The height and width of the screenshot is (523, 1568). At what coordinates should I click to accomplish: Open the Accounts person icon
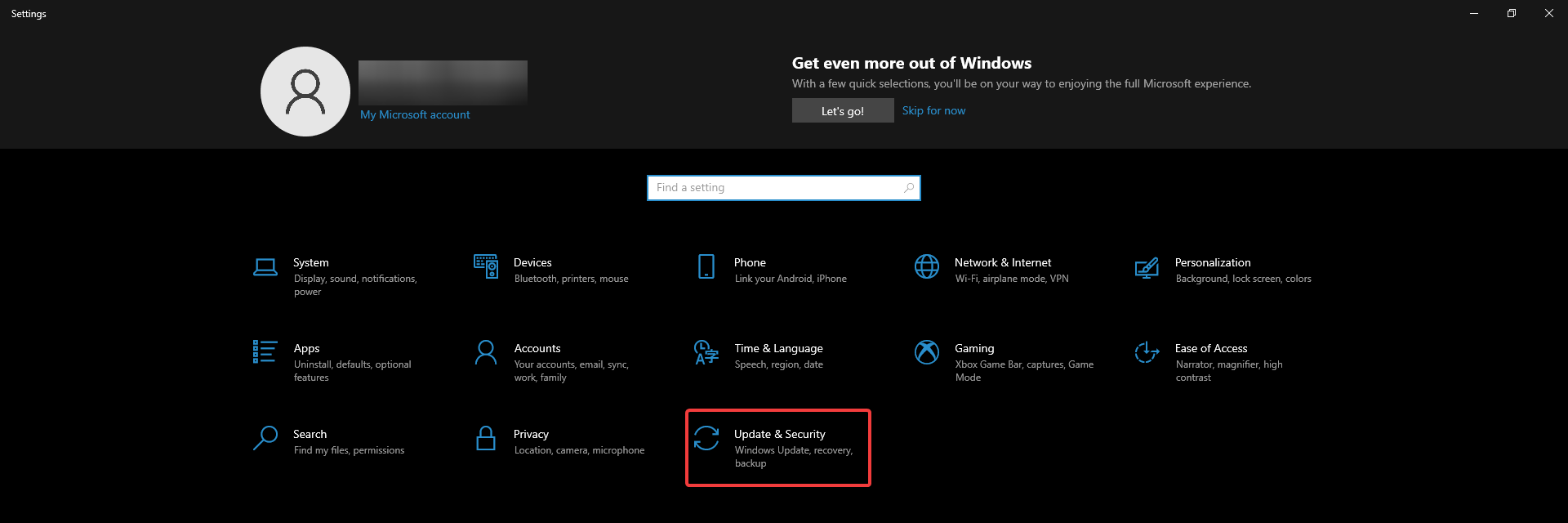pos(486,352)
